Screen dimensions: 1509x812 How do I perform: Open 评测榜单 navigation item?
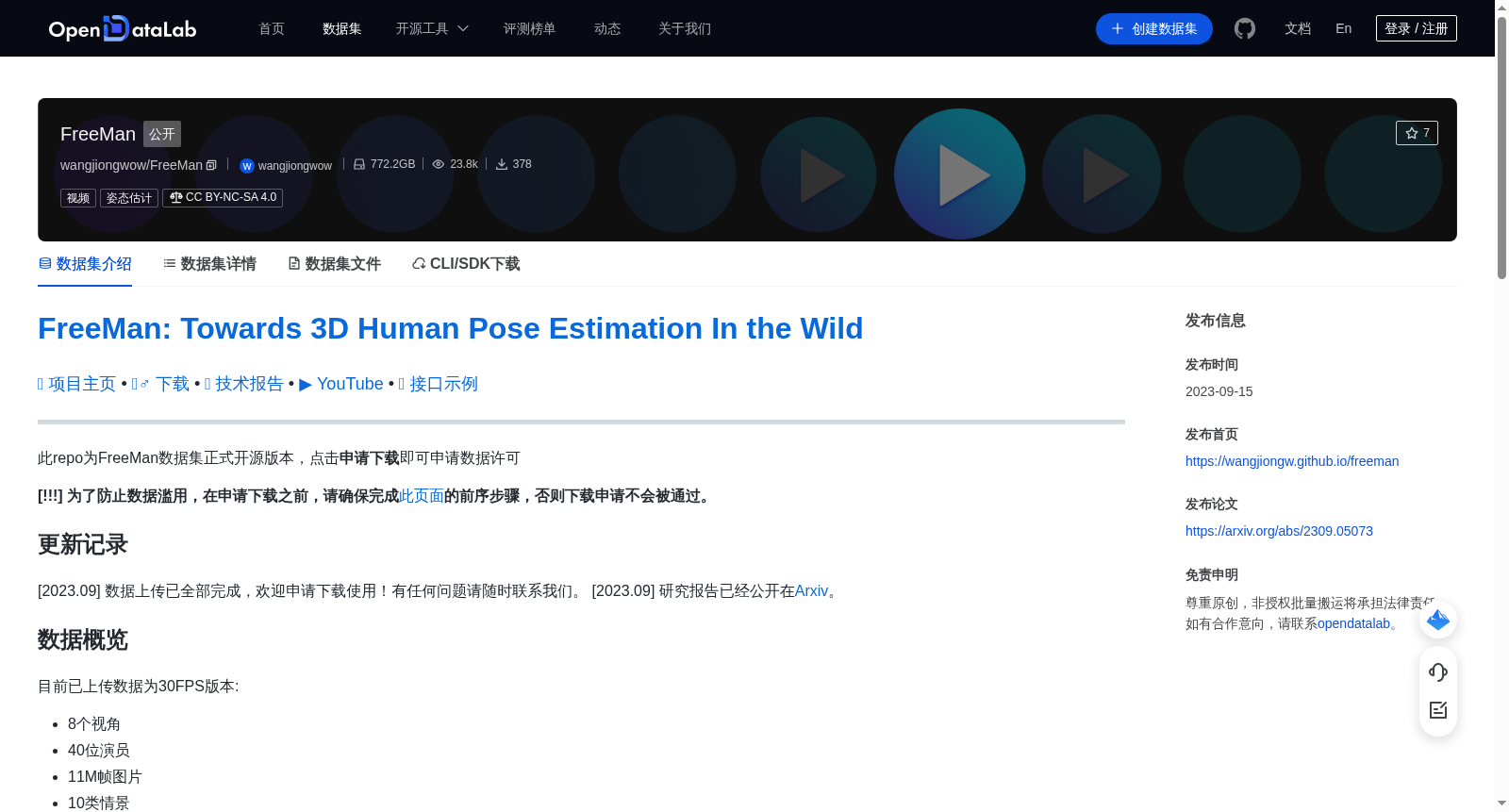point(529,28)
